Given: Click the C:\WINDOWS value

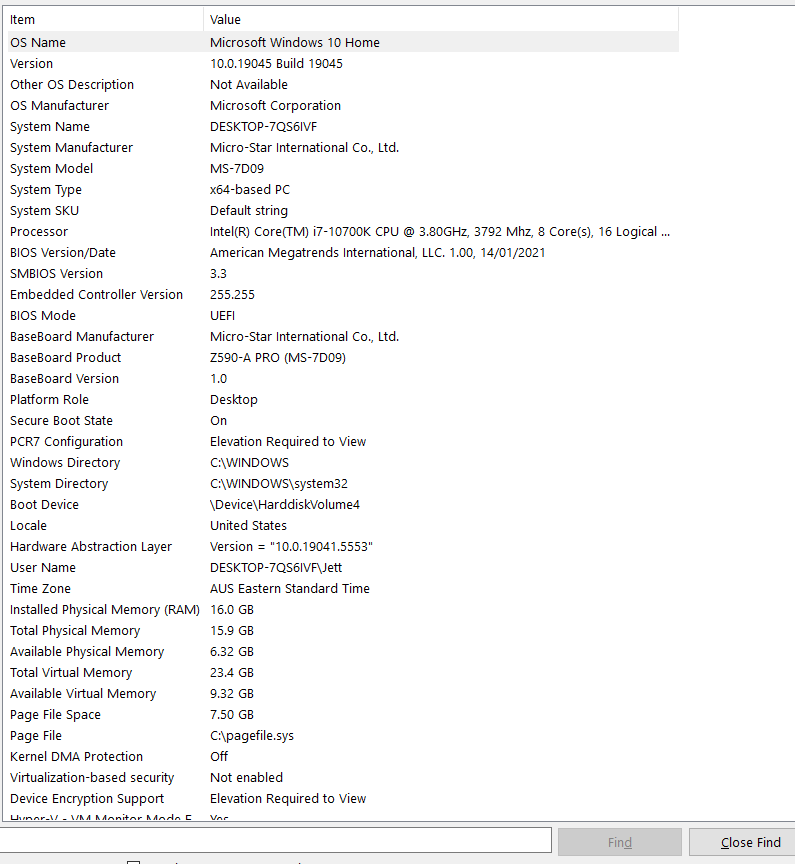Looking at the screenshot, I should pos(249,462).
